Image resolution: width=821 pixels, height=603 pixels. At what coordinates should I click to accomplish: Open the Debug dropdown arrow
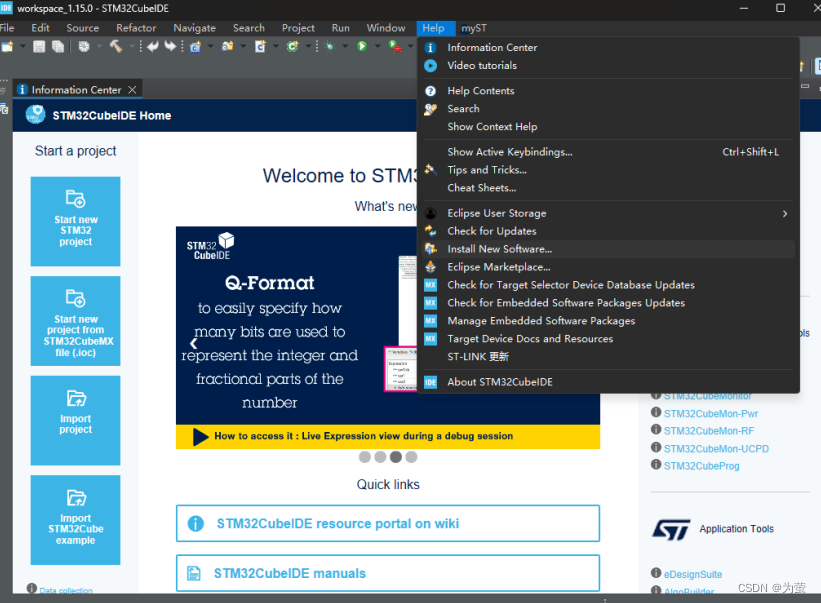pyautogui.click(x=345, y=47)
